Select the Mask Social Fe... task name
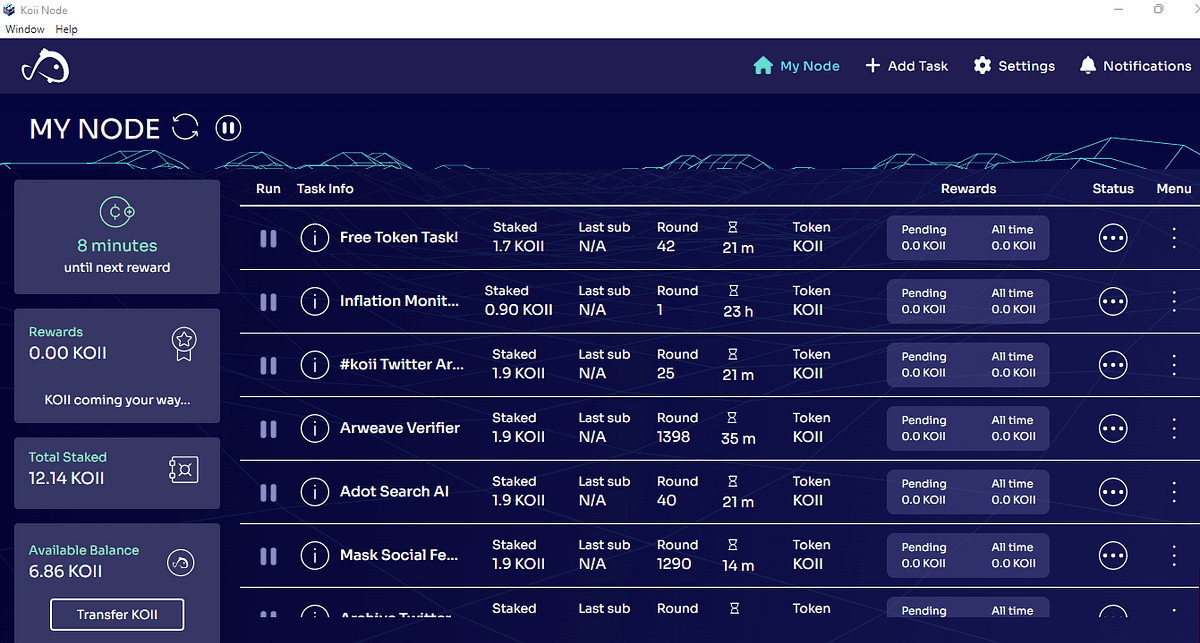The height and width of the screenshot is (643, 1200). pos(399,555)
